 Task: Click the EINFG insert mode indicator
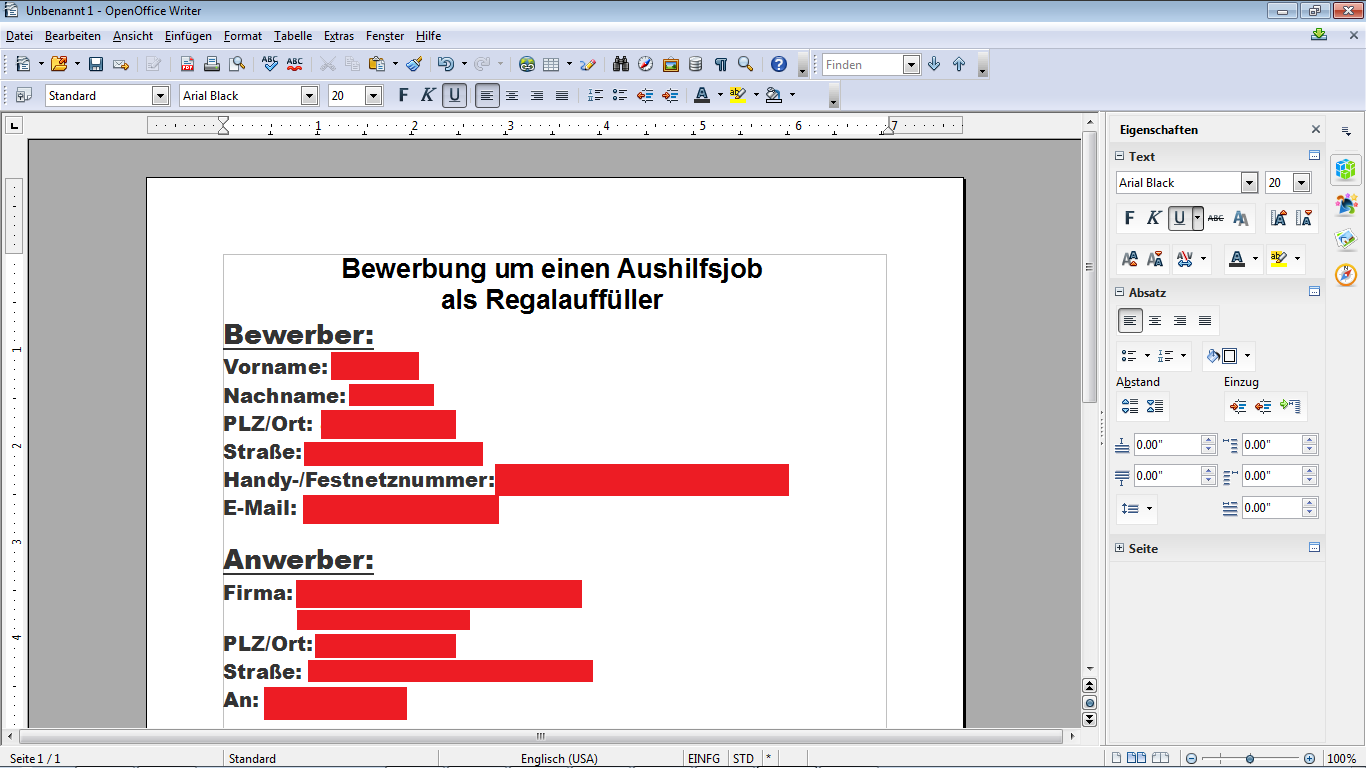(x=704, y=759)
